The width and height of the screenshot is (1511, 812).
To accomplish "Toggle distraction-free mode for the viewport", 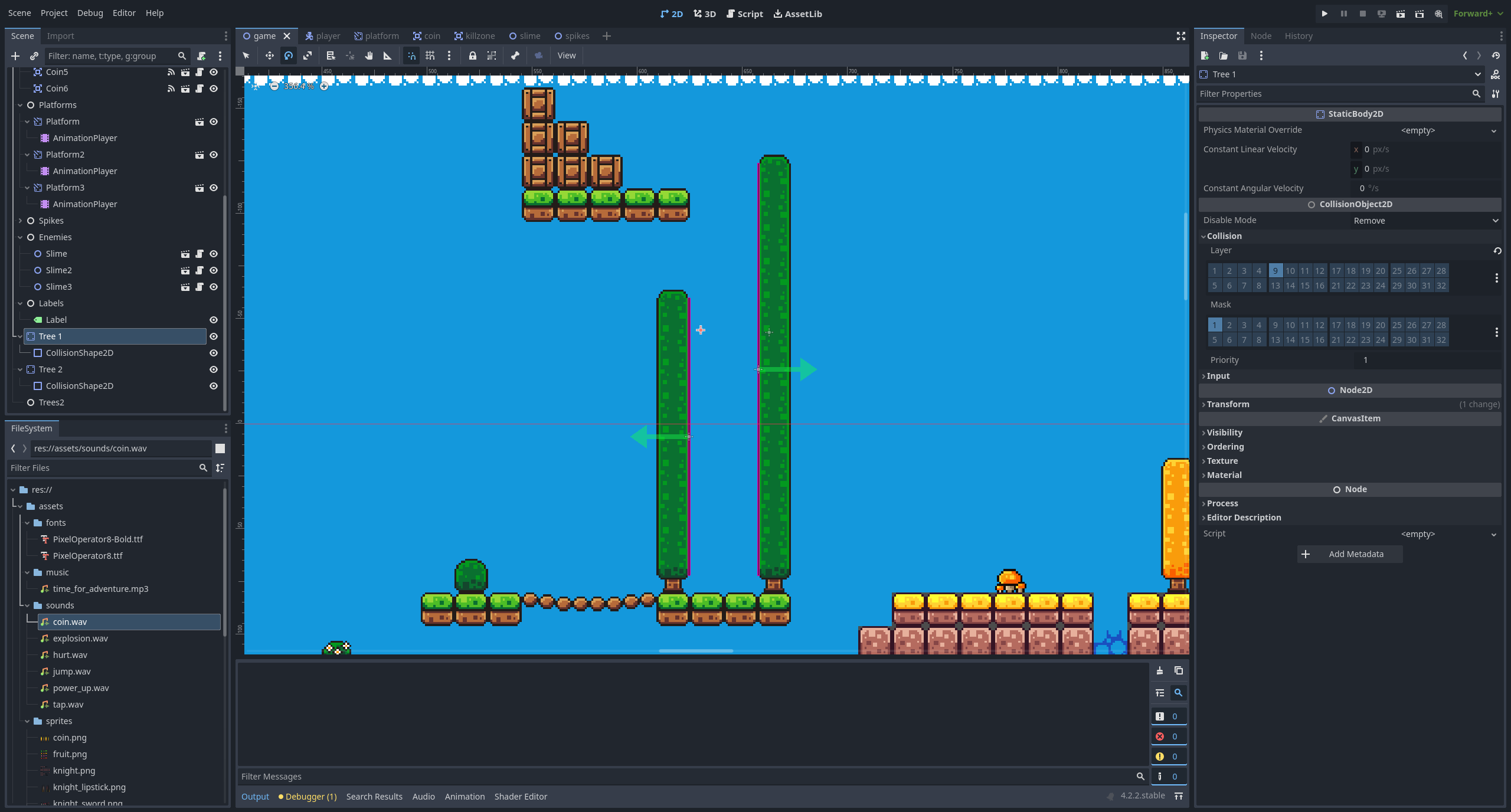I will (1180, 36).
